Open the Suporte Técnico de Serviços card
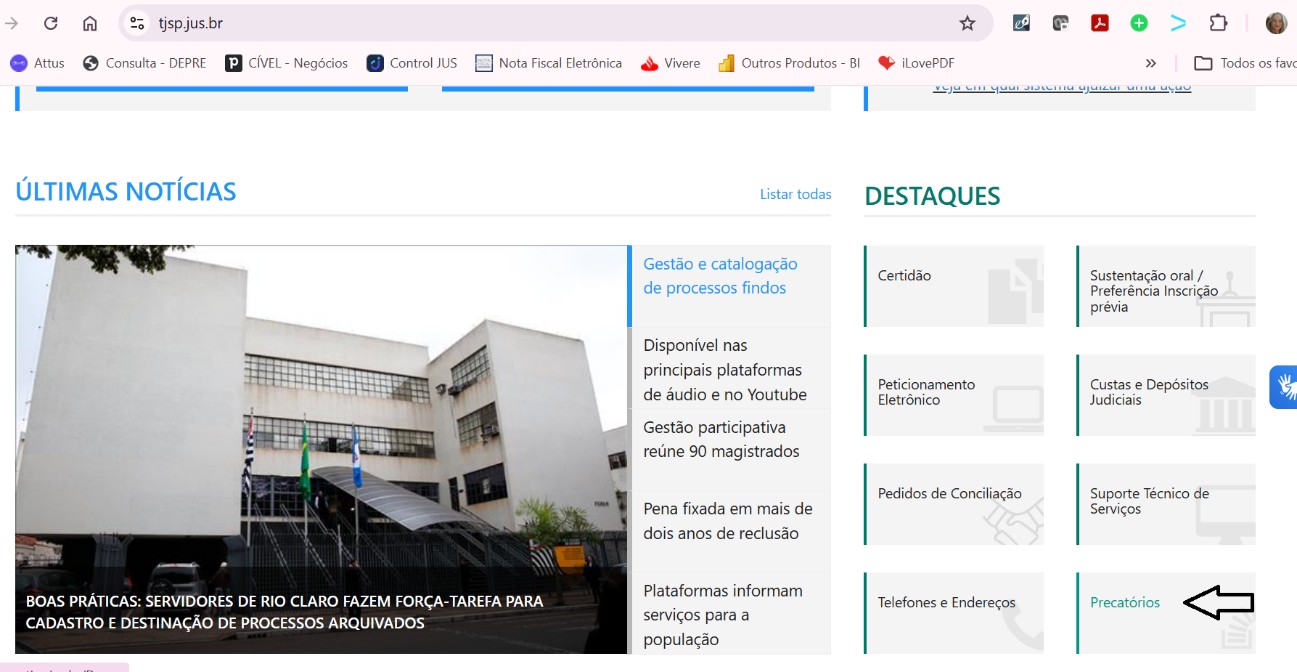1297x672 pixels. [1166, 504]
